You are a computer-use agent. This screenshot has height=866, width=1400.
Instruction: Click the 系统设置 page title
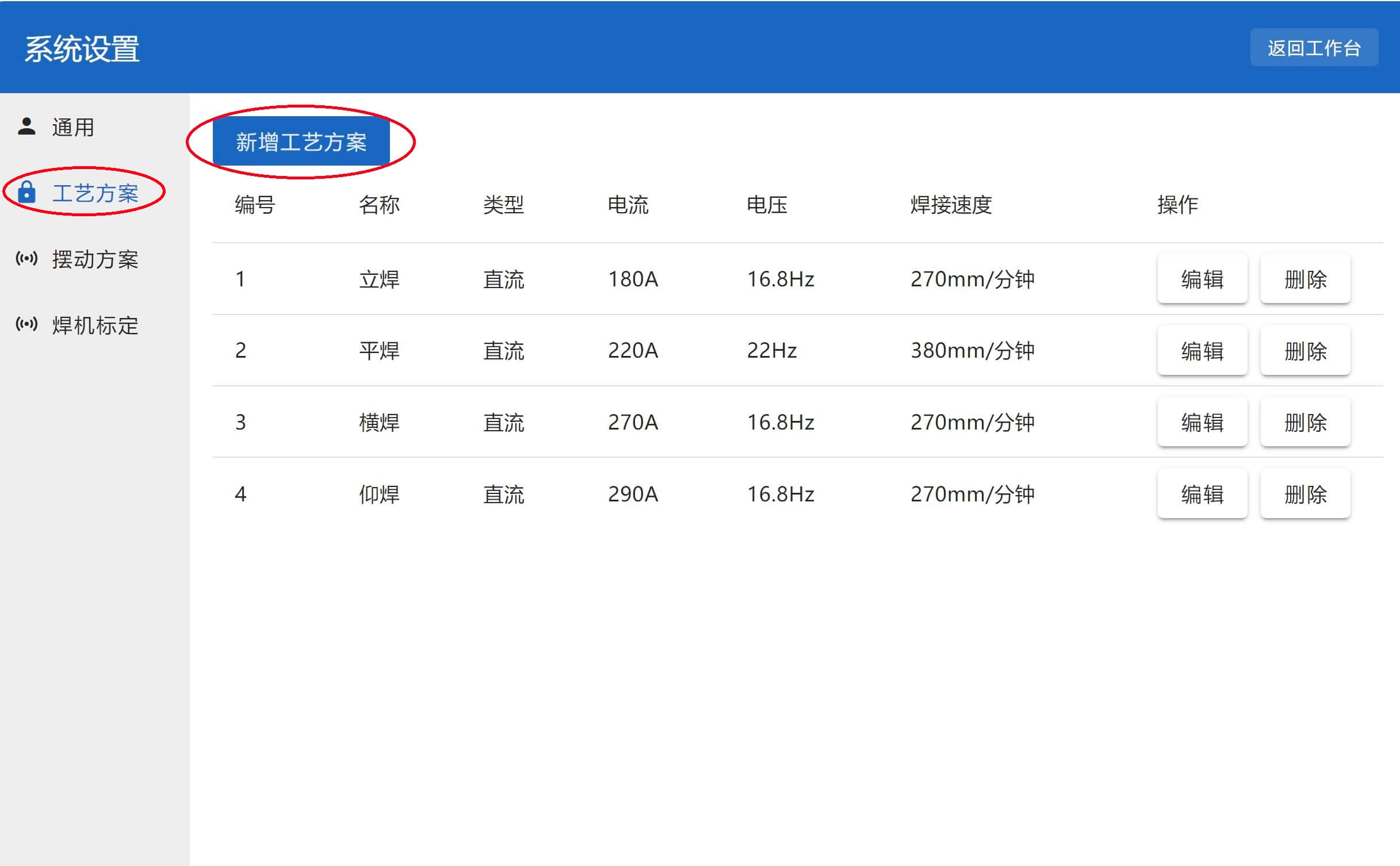[82, 49]
